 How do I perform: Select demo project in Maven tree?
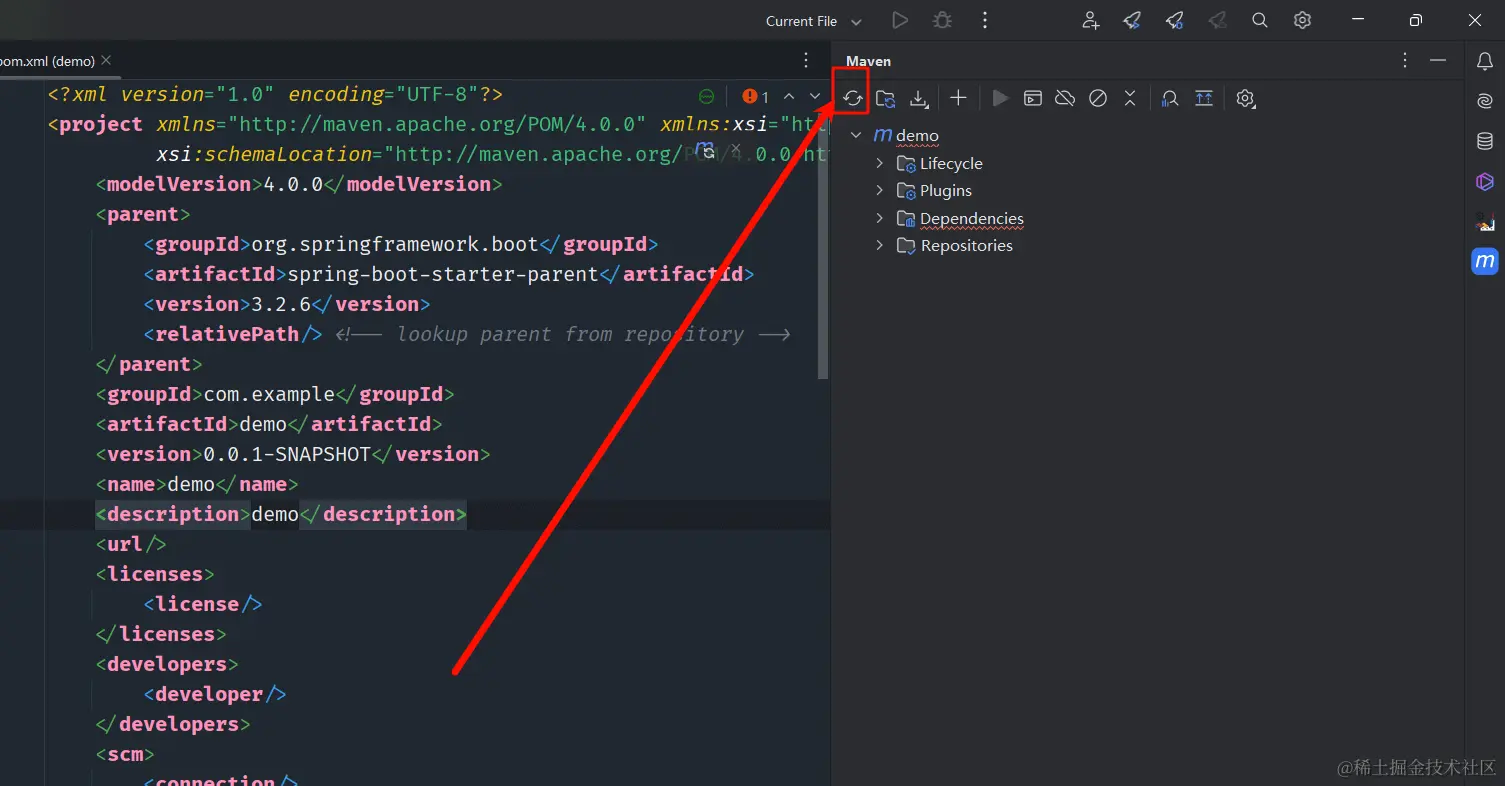pos(917,135)
